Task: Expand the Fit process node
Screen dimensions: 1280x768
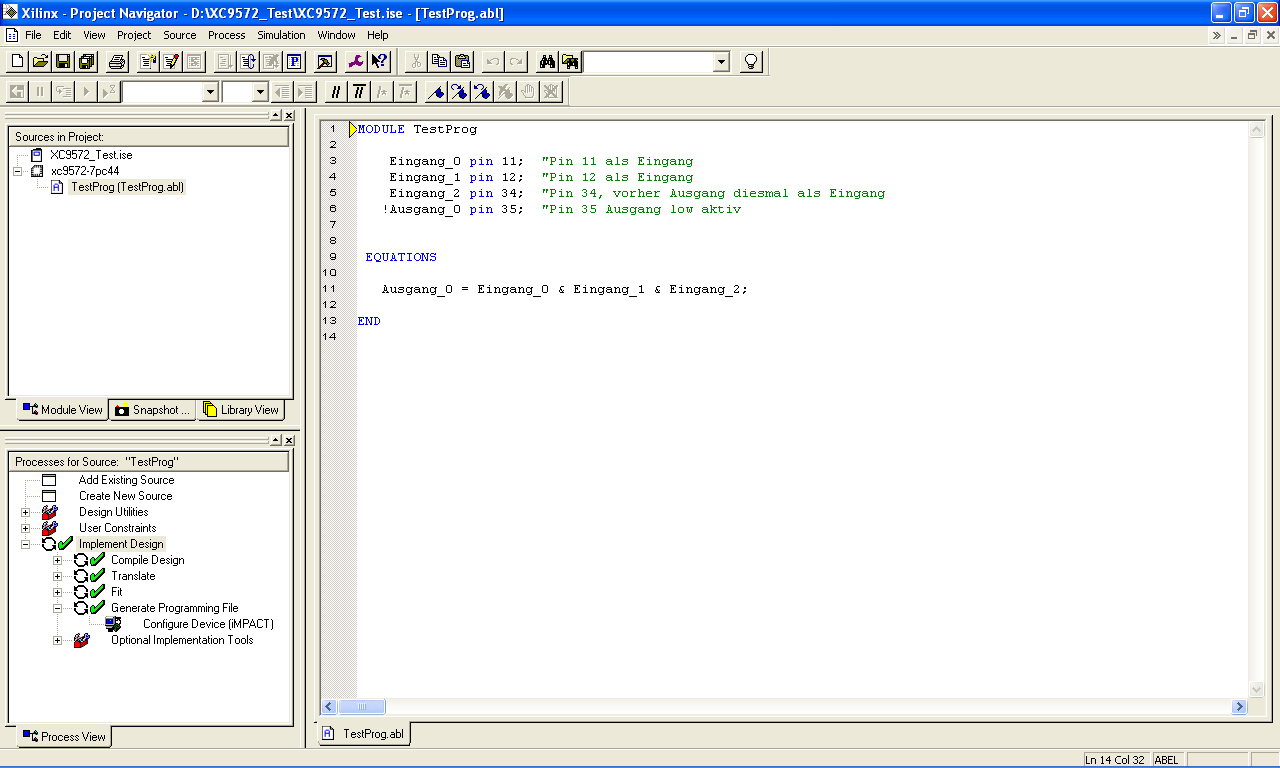Action: tap(57, 592)
